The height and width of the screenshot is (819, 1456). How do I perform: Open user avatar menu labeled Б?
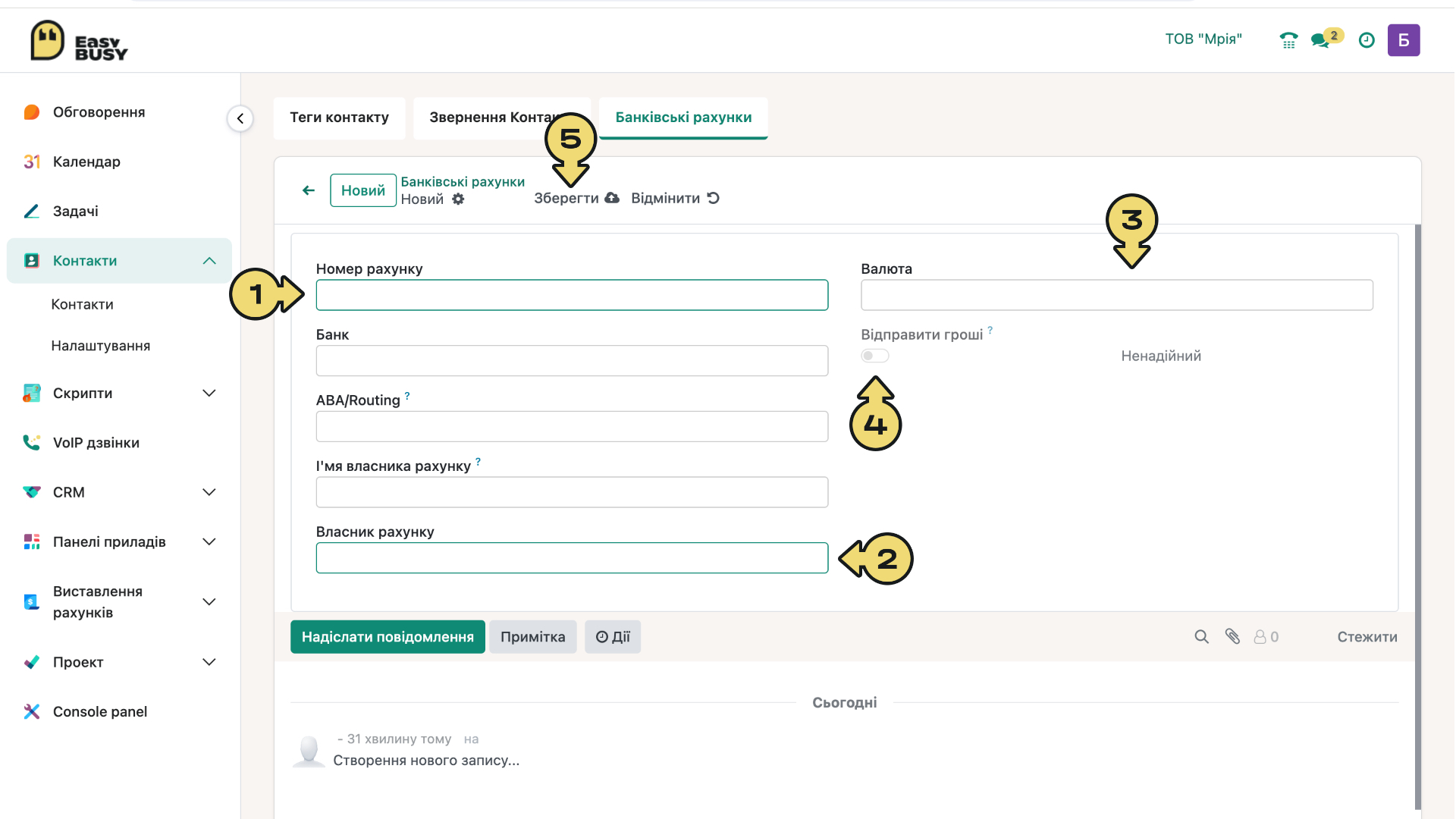(x=1404, y=40)
